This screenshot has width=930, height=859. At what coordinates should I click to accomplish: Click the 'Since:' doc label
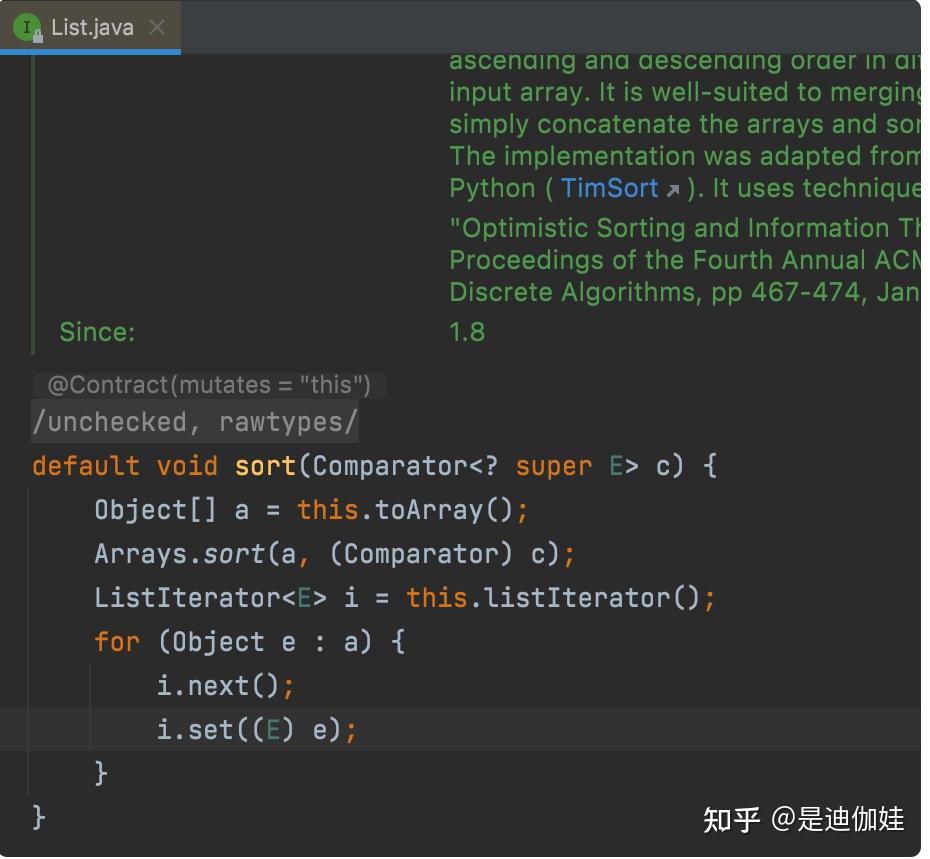[97, 332]
